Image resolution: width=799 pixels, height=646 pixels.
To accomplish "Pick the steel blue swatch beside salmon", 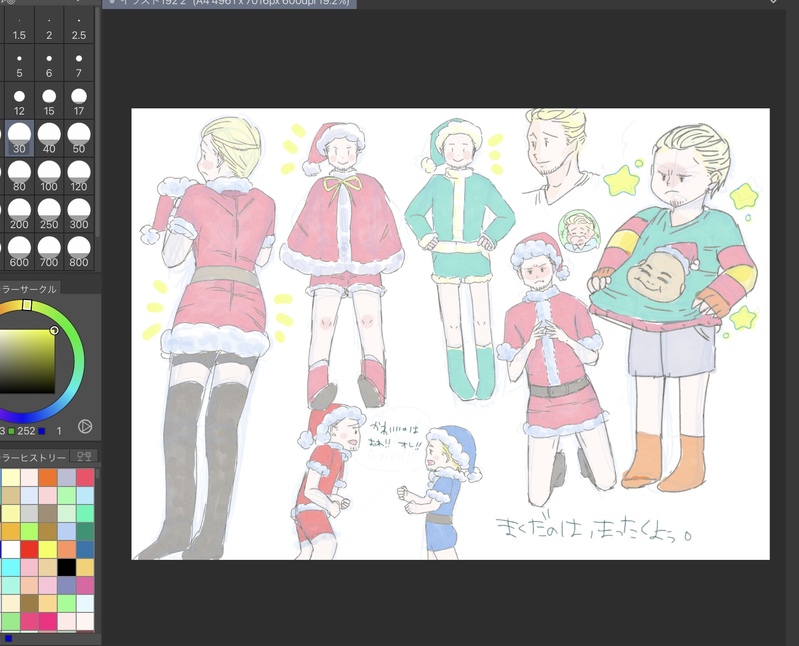I will click(85, 549).
